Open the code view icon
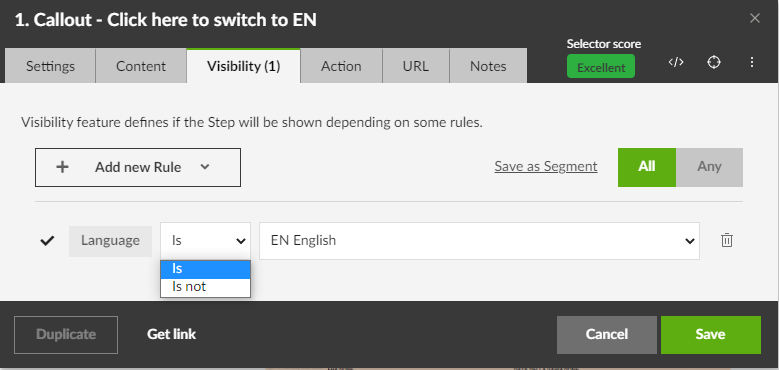This screenshot has width=779, height=370. tap(676, 62)
